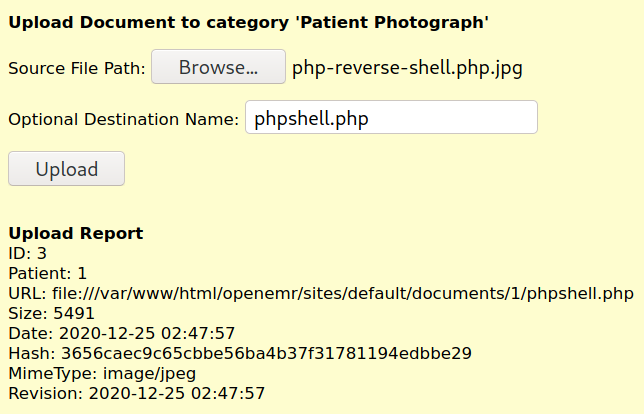Image resolution: width=644 pixels, height=414 pixels.
Task: Click the hash value starting 3656caec
Action: pos(266,353)
